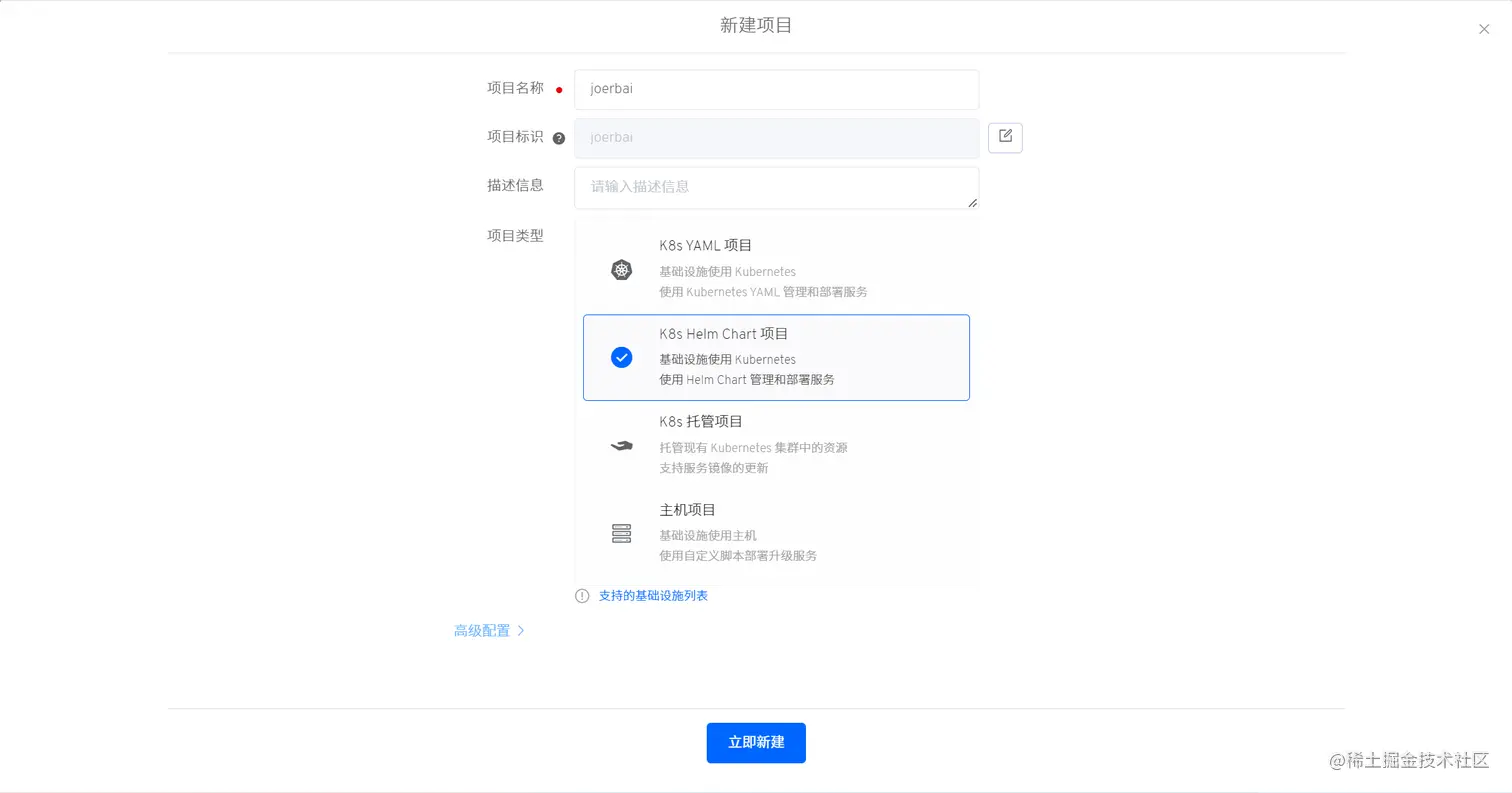Pick the 主机项目 project type title

click(x=688, y=509)
